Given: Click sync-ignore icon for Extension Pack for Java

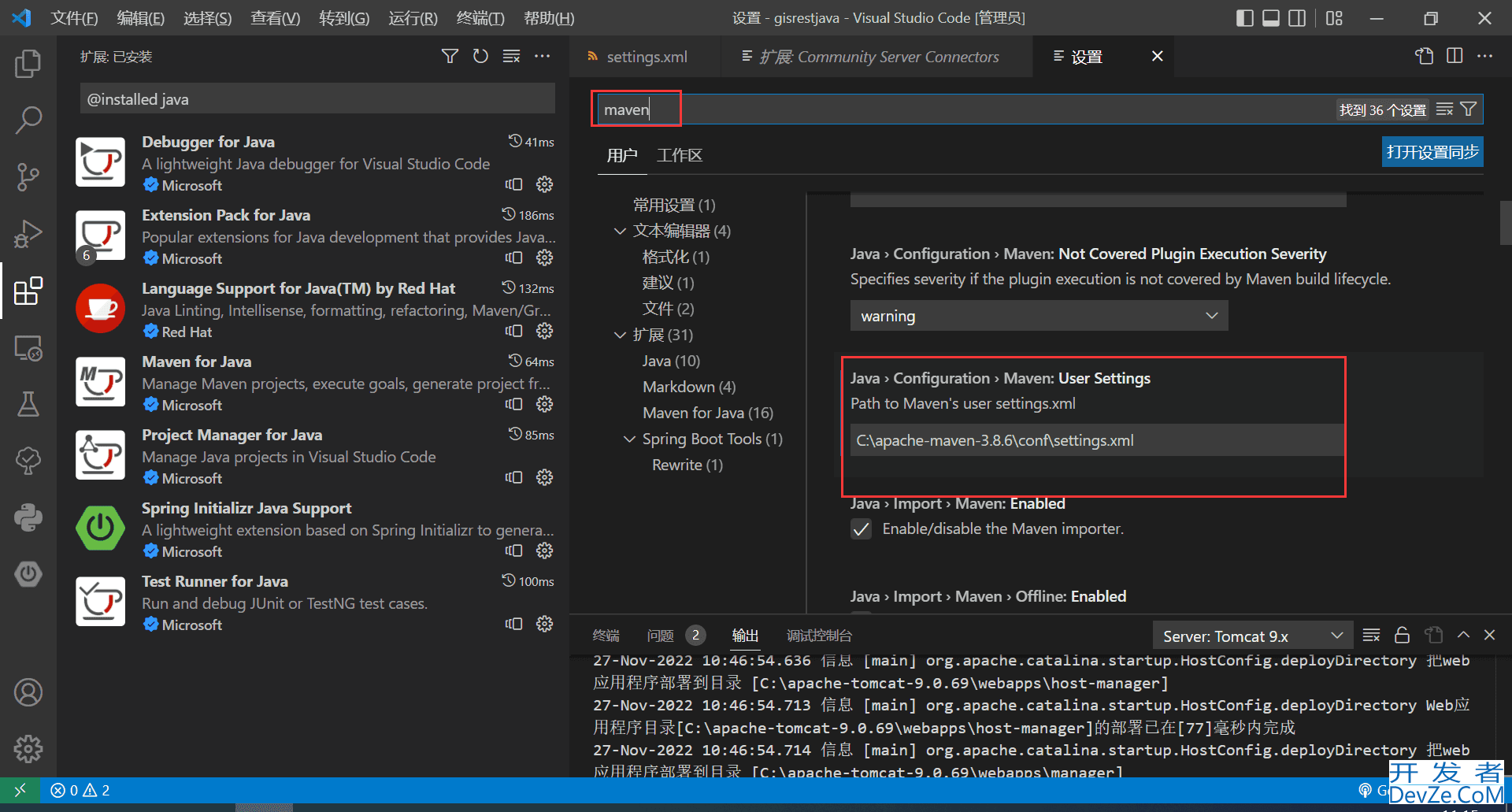Looking at the screenshot, I should (x=514, y=258).
